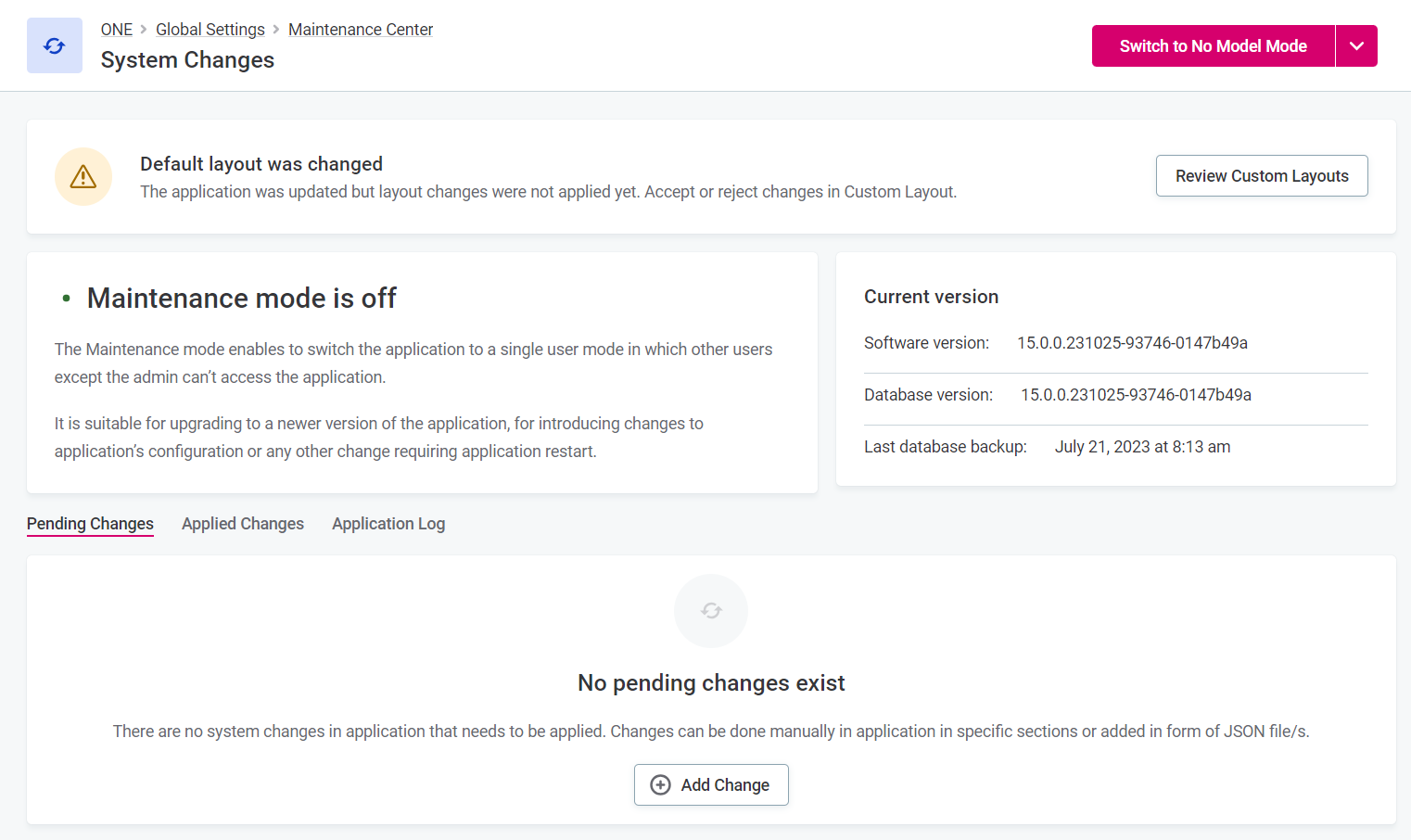The width and height of the screenshot is (1411, 840).
Task: Click the arrows icon in the pending changes placeholder
Action: [x=710, y=610]
